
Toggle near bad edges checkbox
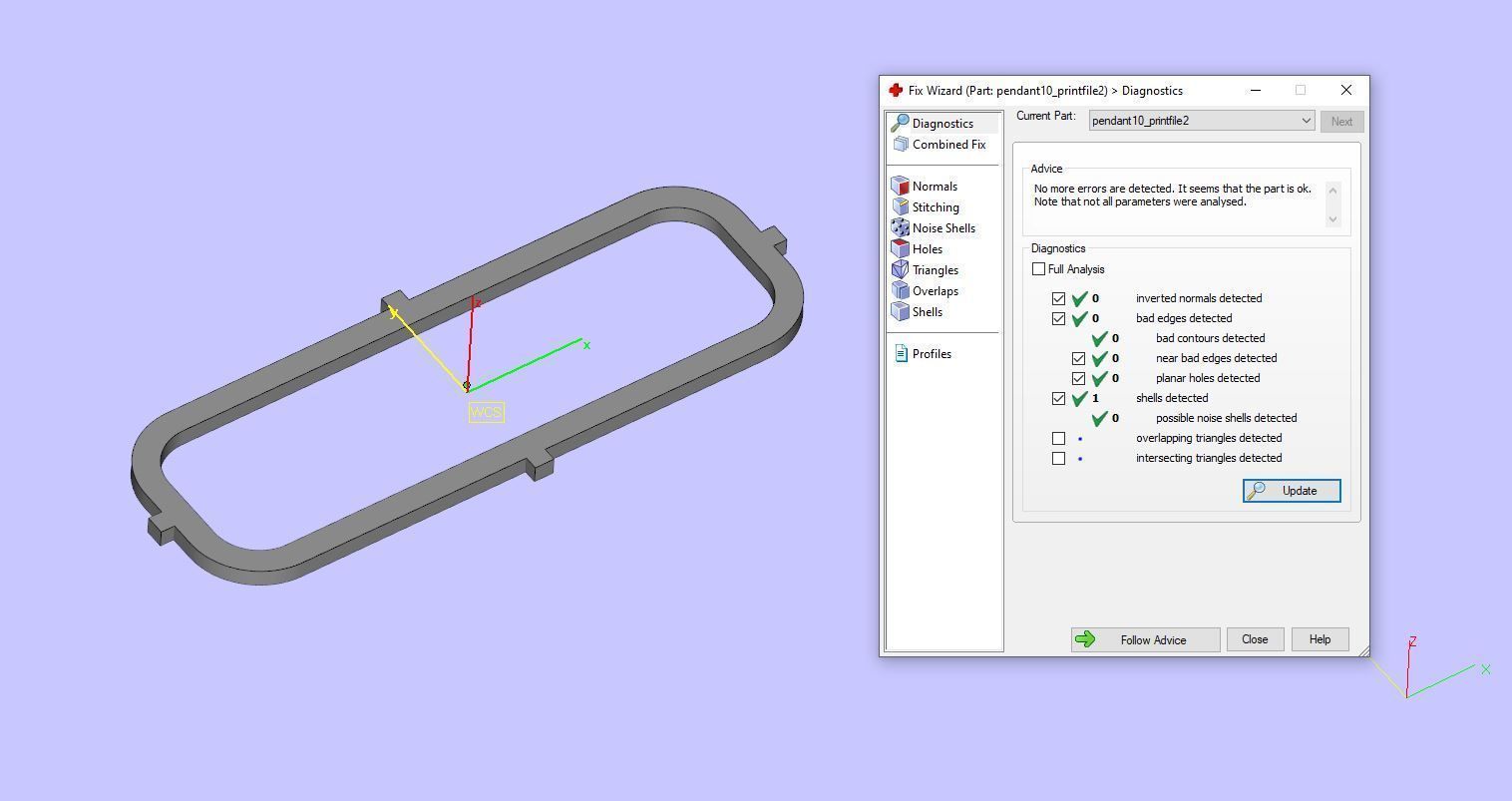1078,358
